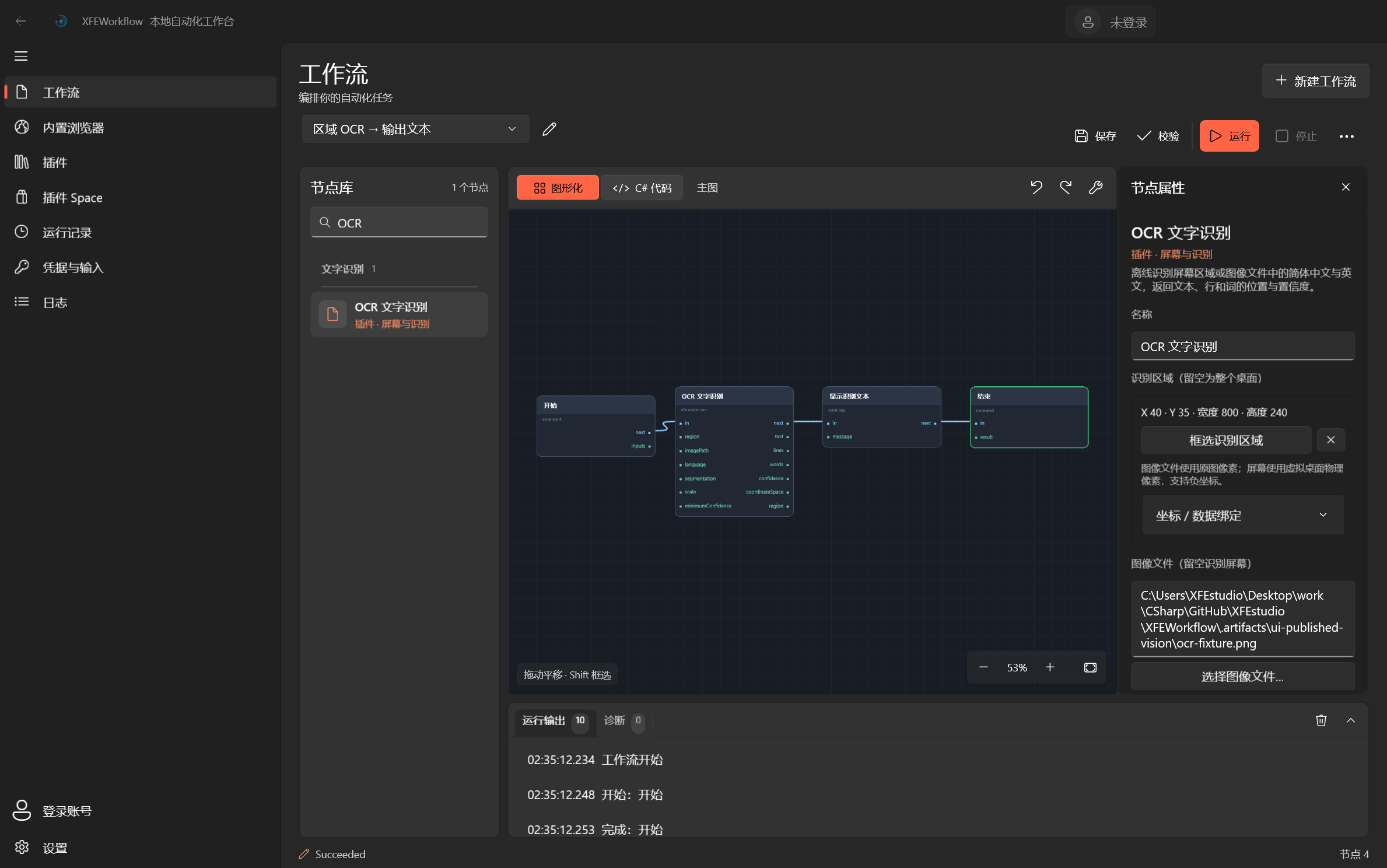The image size is (1387, 868).
Task: Clear the recognition region with X
Action: [1331, 440]
